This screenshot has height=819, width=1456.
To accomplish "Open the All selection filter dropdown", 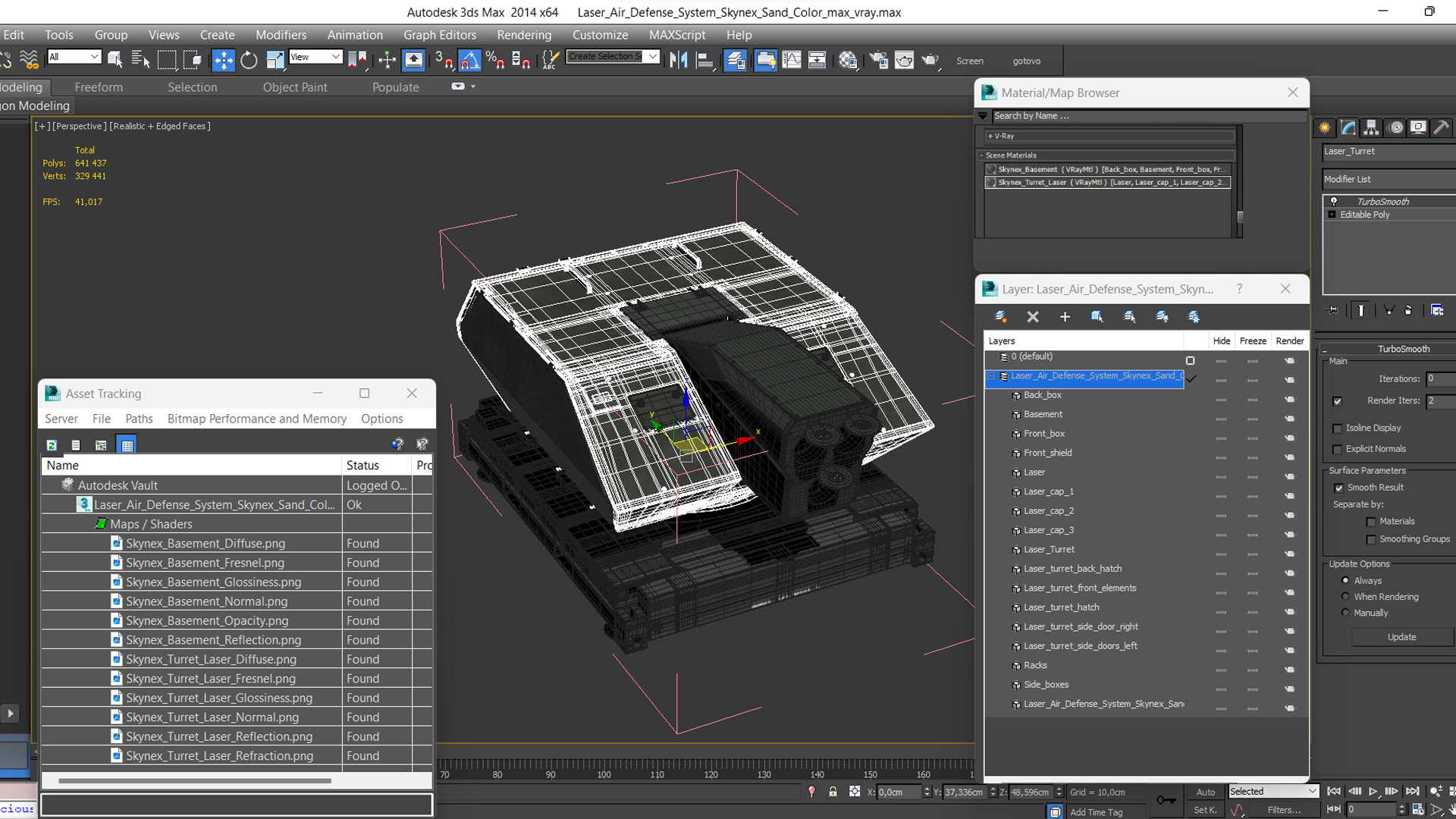I will (x=74, y=57).
